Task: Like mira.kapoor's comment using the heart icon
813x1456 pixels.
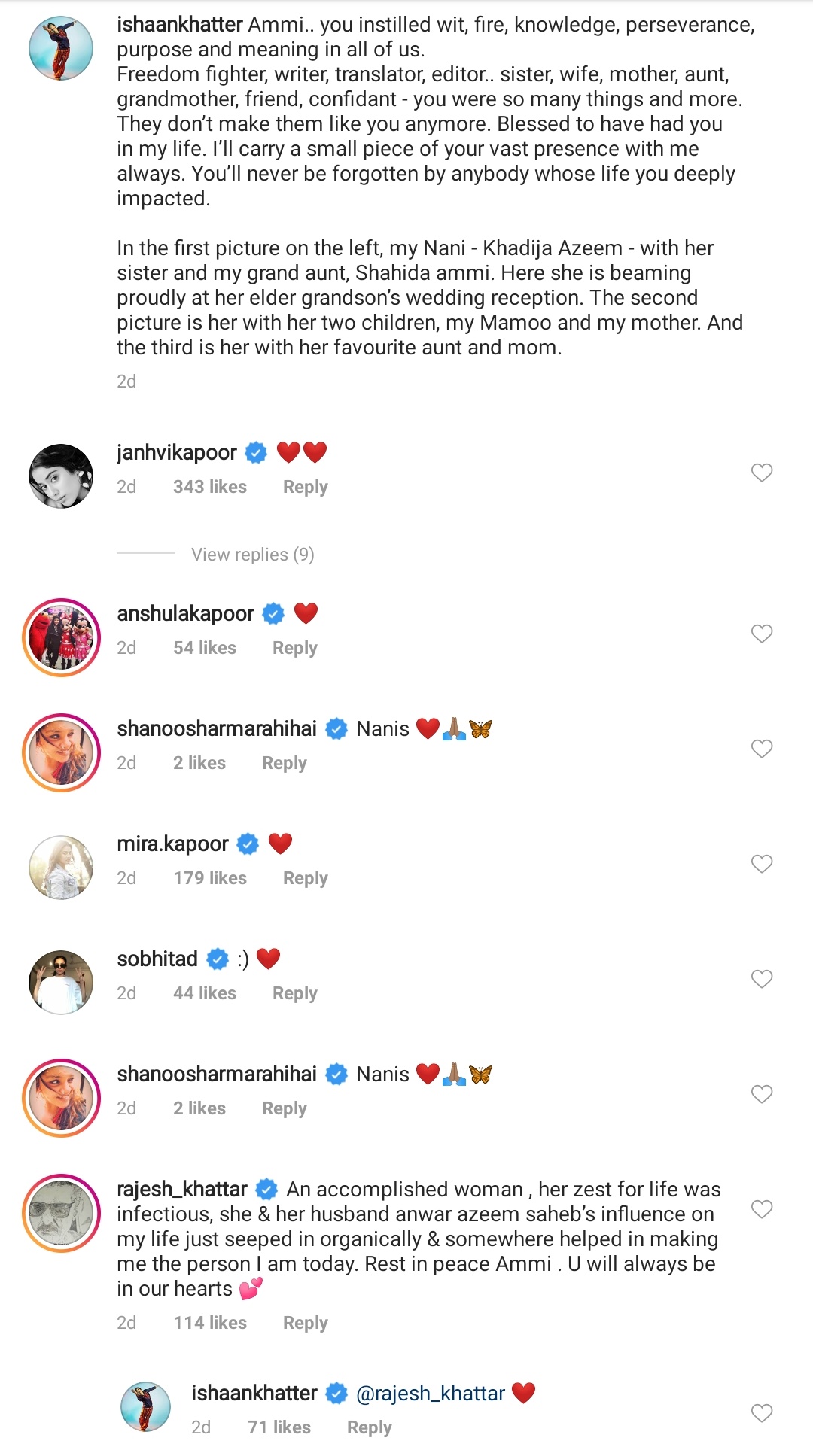Action: click(x=761, y=863)
